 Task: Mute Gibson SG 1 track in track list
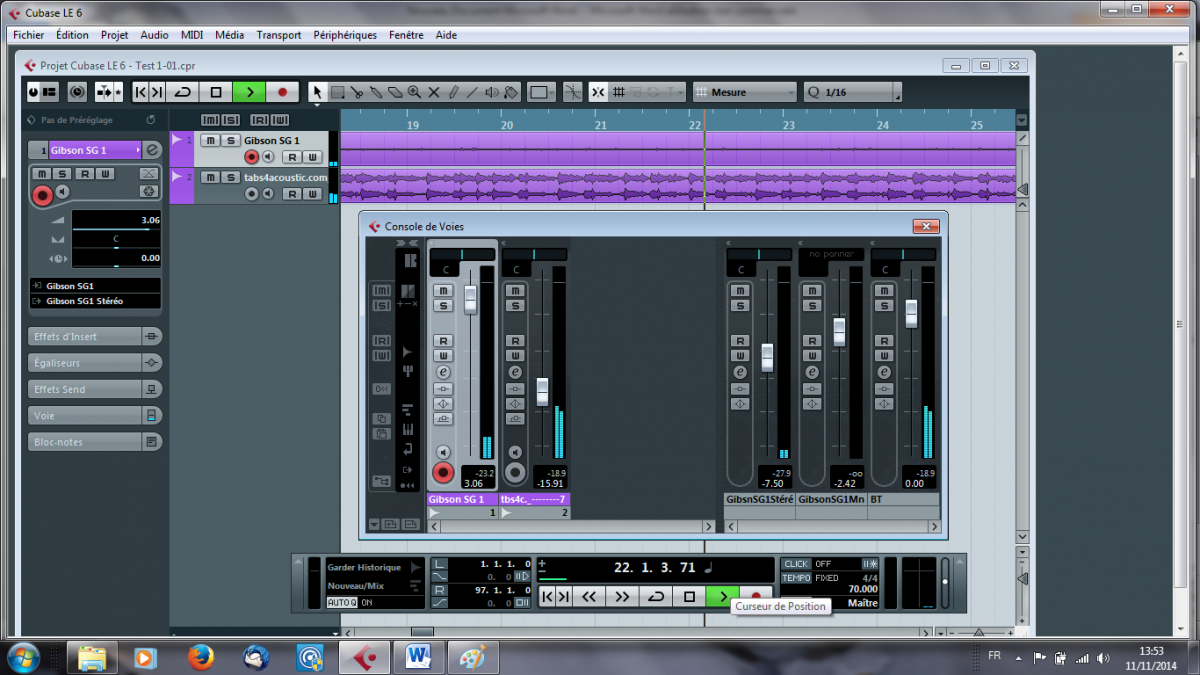(211, 141)
